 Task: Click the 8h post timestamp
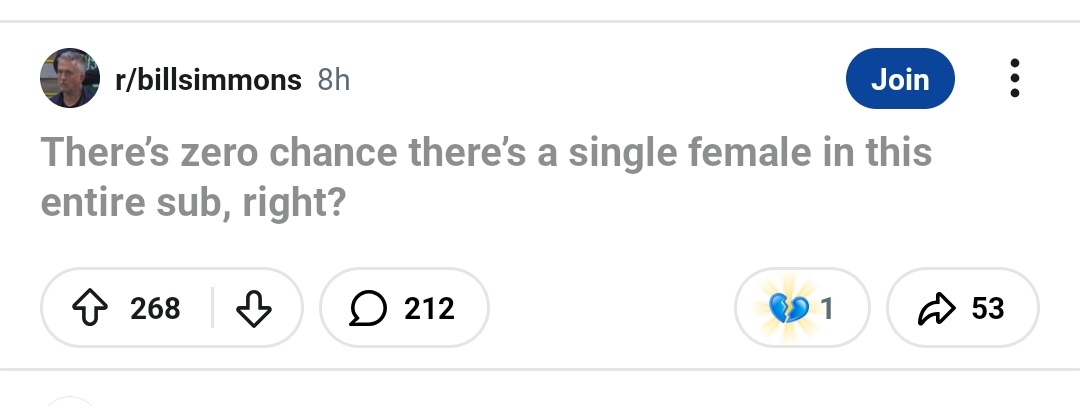click(334, 80)
